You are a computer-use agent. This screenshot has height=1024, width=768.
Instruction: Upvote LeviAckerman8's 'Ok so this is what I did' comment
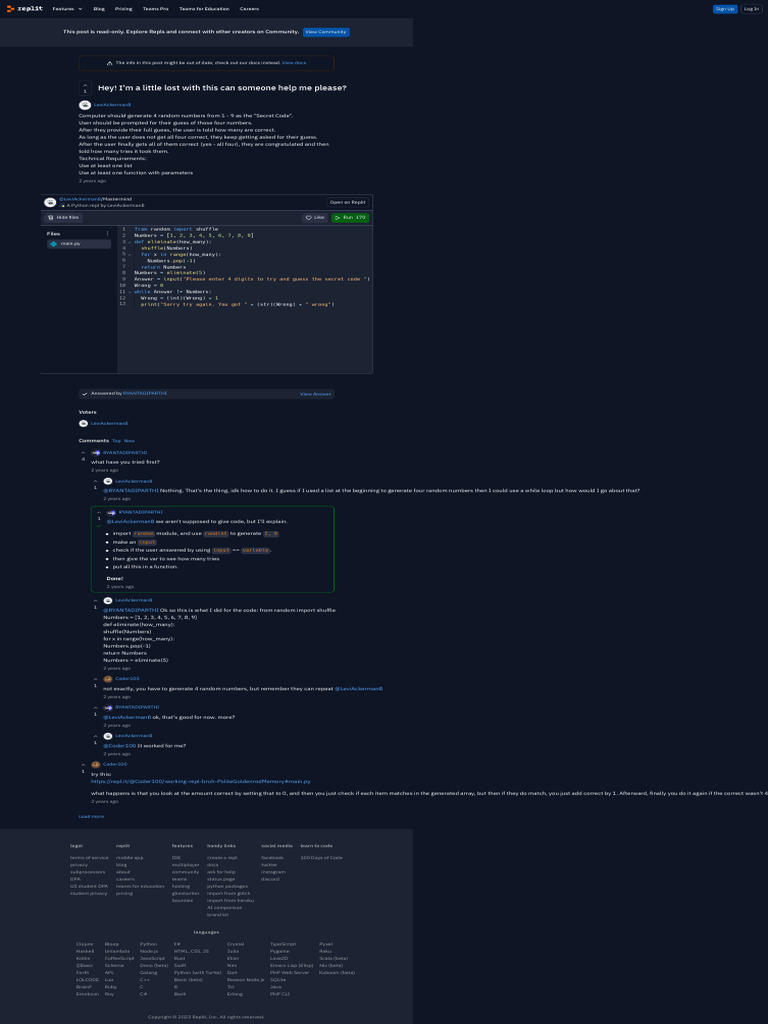(x=95, y=600)
